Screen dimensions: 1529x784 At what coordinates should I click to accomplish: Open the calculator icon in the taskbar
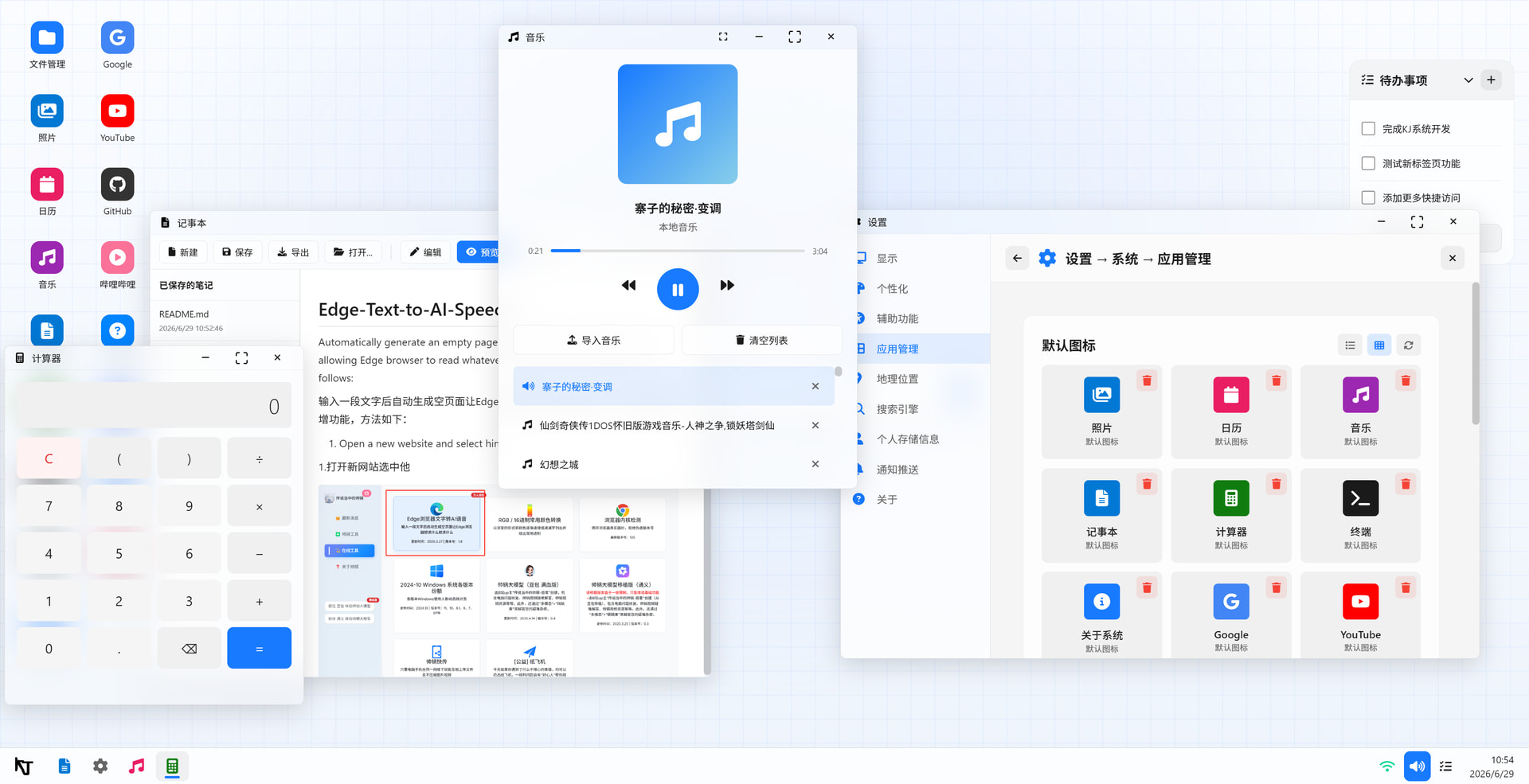(172, 766)
